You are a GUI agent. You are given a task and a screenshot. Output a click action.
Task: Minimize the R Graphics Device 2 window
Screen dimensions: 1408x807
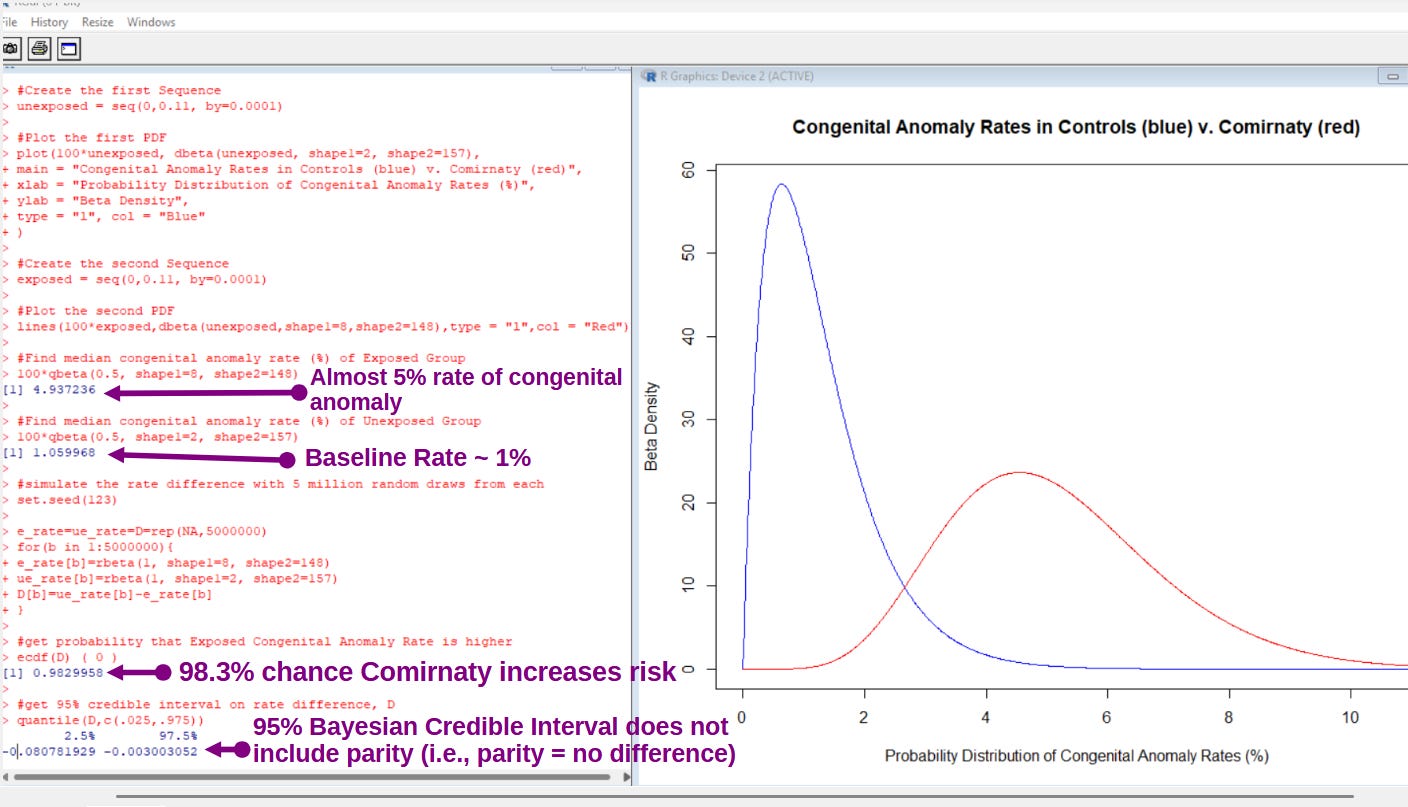coord(1392,76)
